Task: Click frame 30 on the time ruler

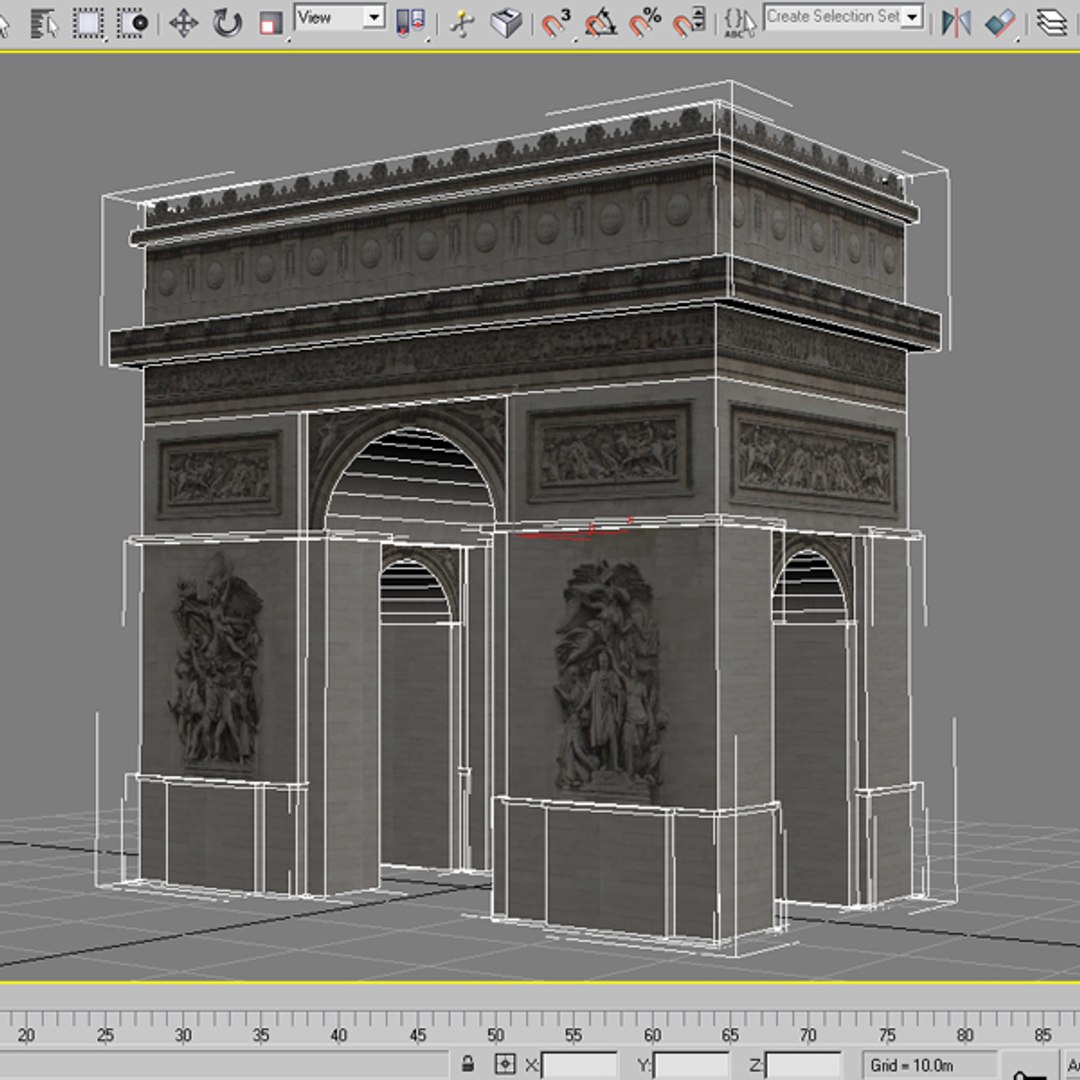Action: (183, 1035)
